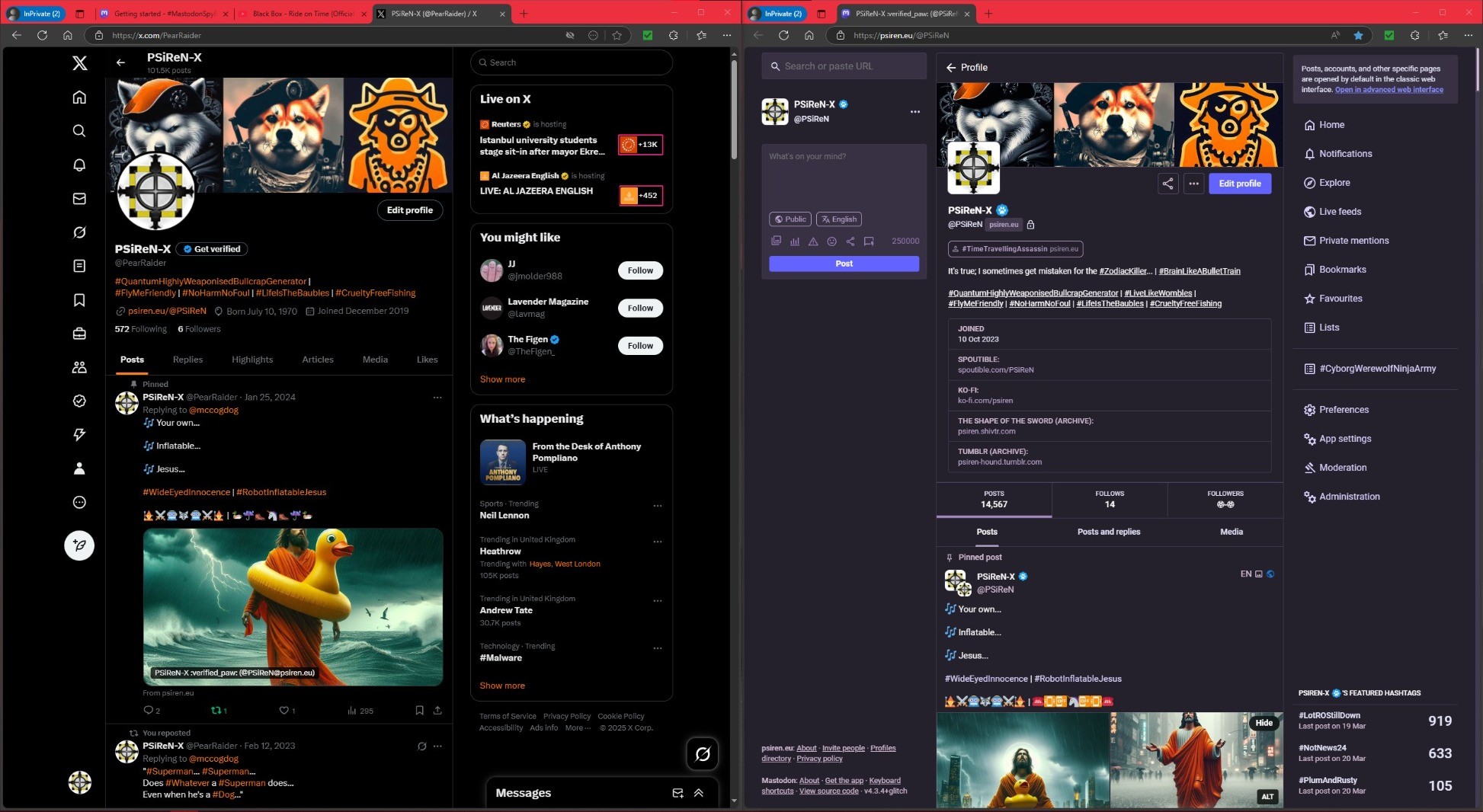Open X notifications bell icon
Viewport: 1483px width, 812px height.
click(79, 165)
